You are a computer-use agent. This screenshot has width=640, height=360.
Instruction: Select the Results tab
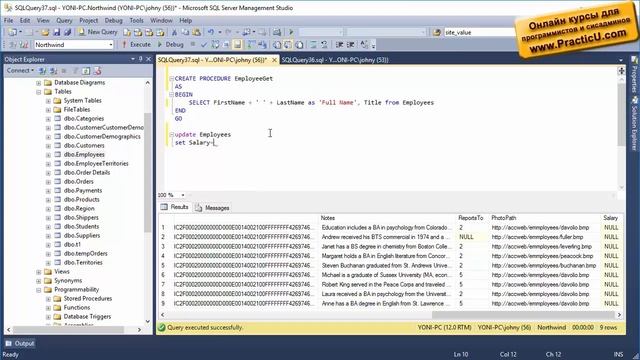175,207
